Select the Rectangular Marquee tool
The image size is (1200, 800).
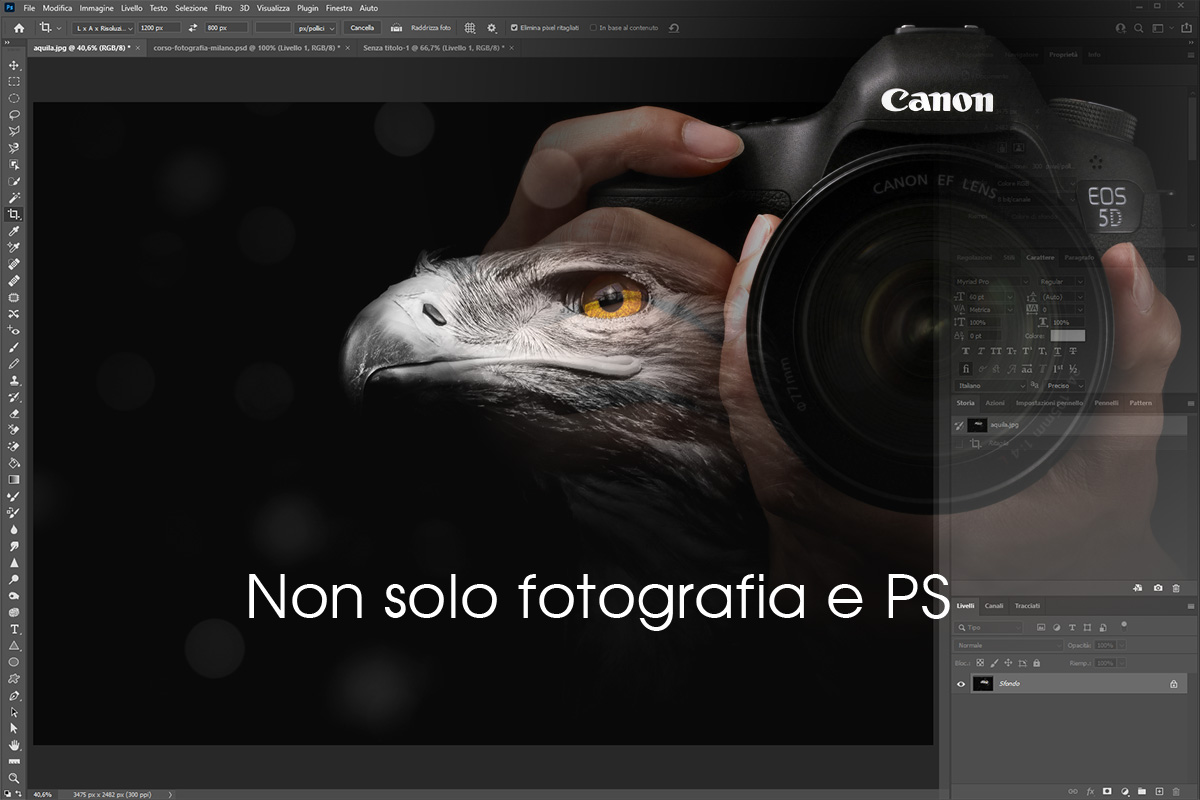point(14,82)
